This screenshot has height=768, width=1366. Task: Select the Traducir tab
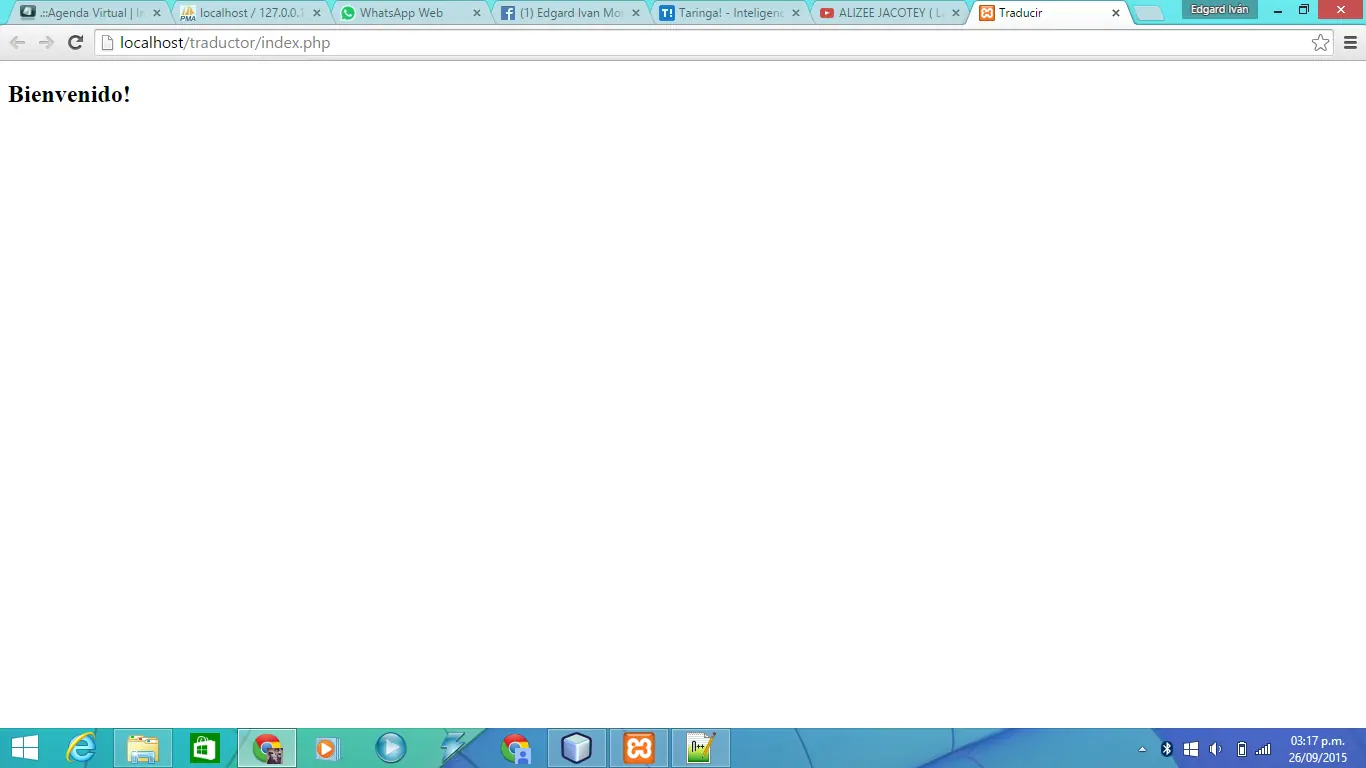[x=1049, y=13]
